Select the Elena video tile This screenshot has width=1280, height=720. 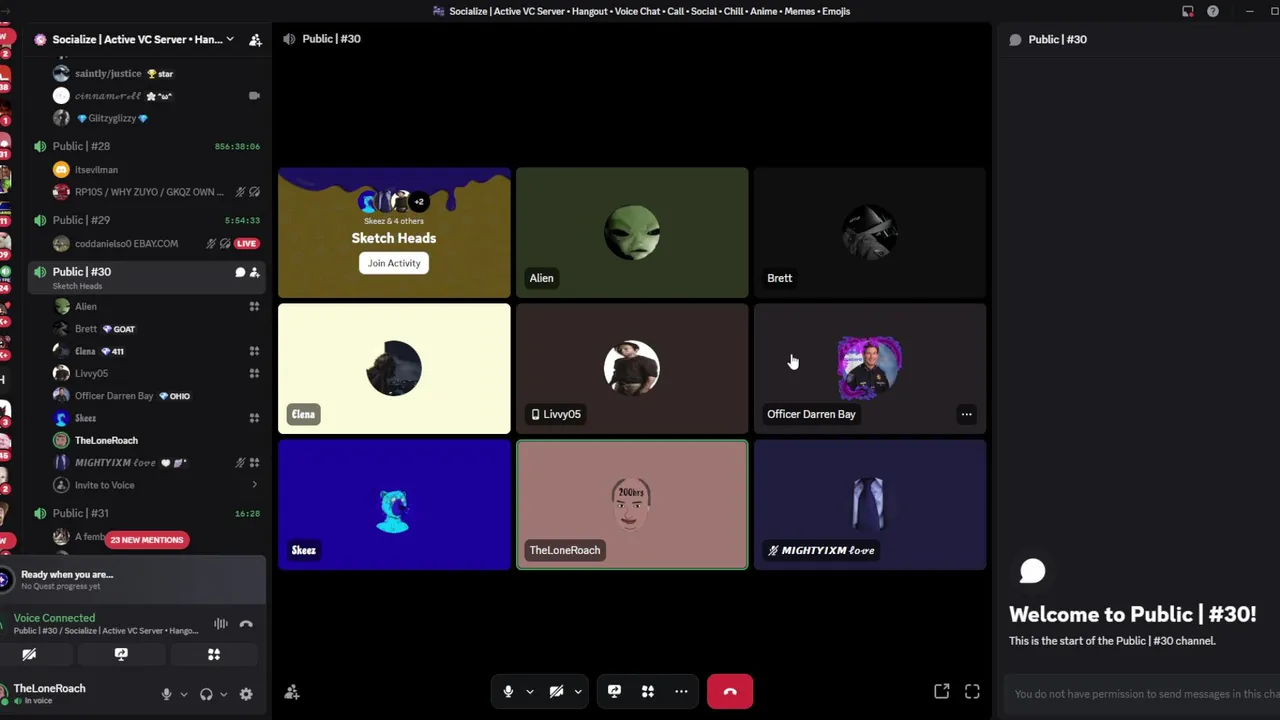point(394,369)
